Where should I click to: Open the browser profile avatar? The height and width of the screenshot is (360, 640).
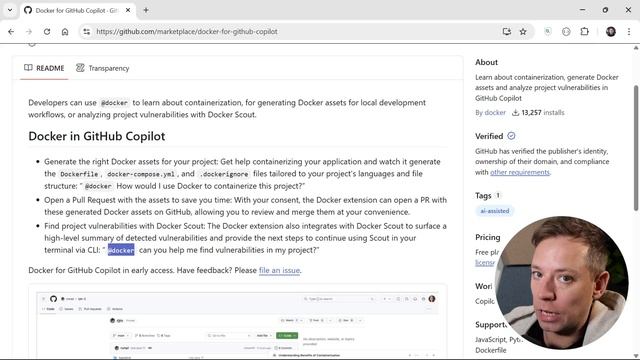click(x=611, y=31)
